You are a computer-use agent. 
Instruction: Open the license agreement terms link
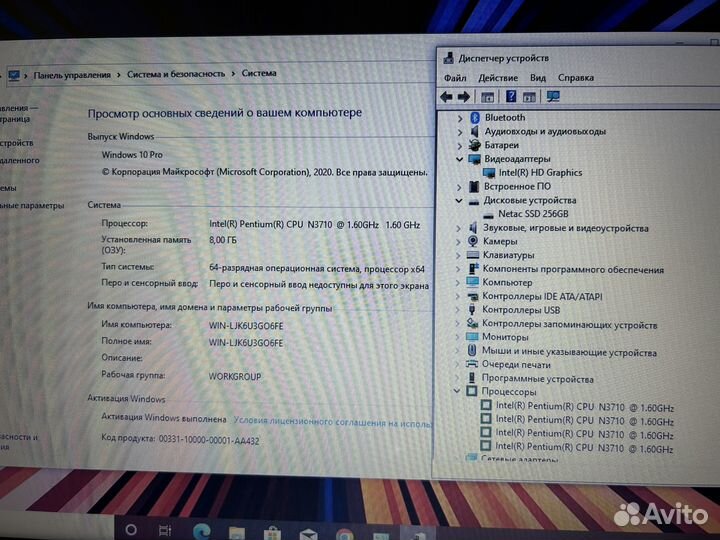coord(332,422)
